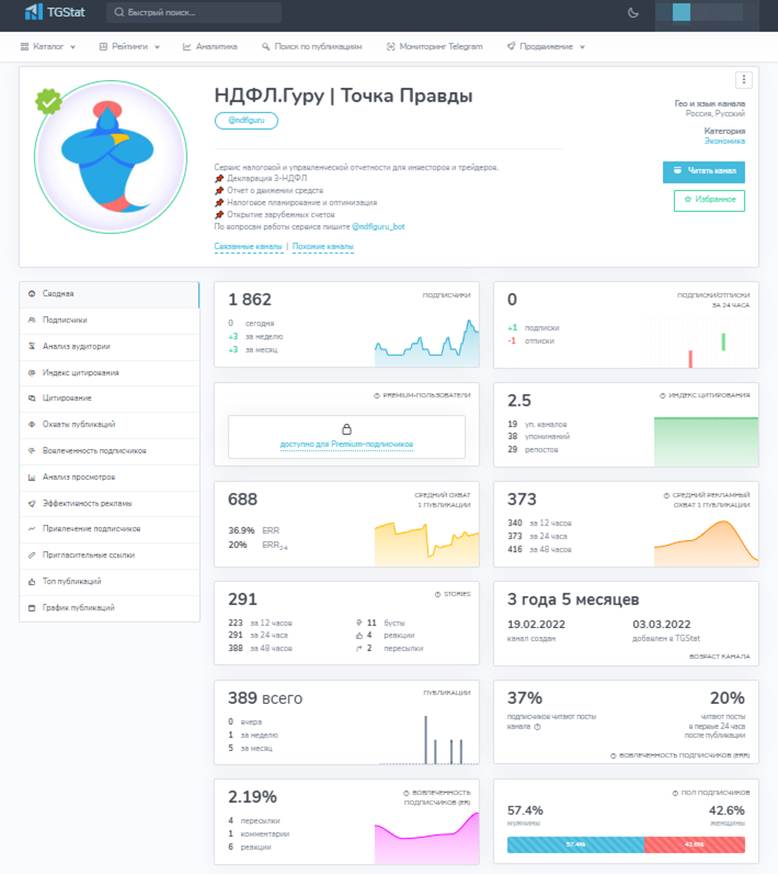Open three-dot channel options menu

pos(743,80)
